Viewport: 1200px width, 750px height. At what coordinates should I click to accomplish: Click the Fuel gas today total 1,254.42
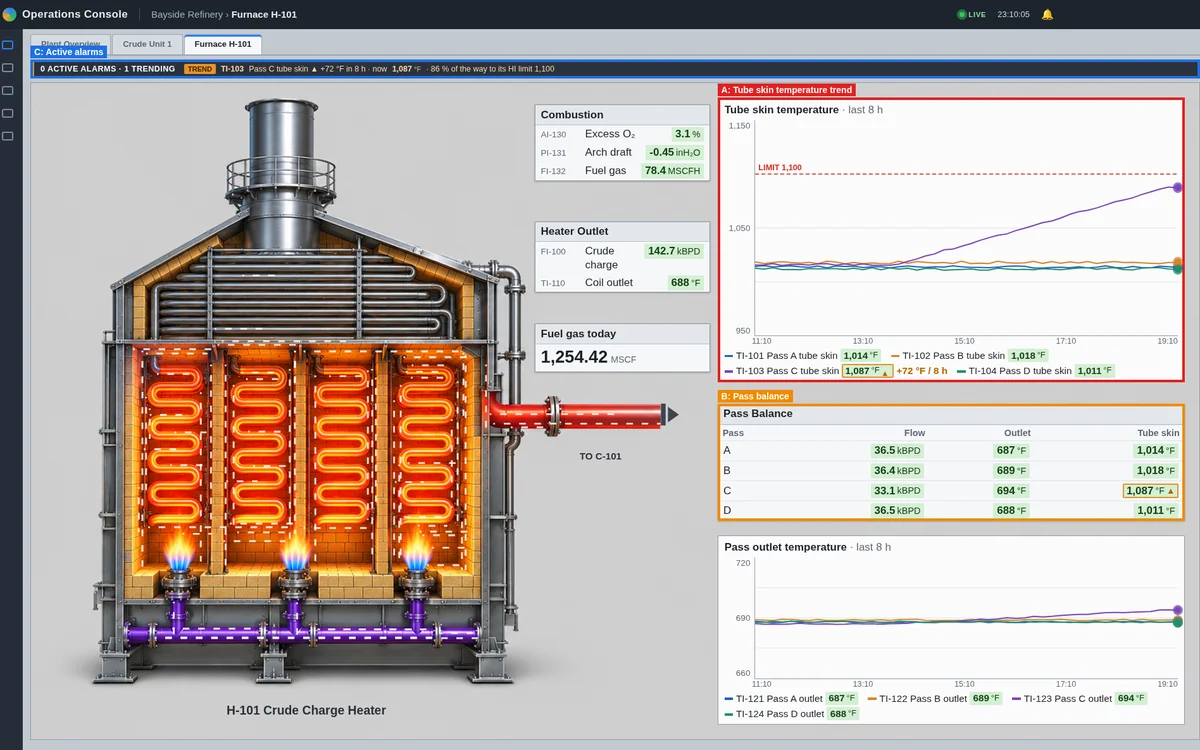click(574, 356)
